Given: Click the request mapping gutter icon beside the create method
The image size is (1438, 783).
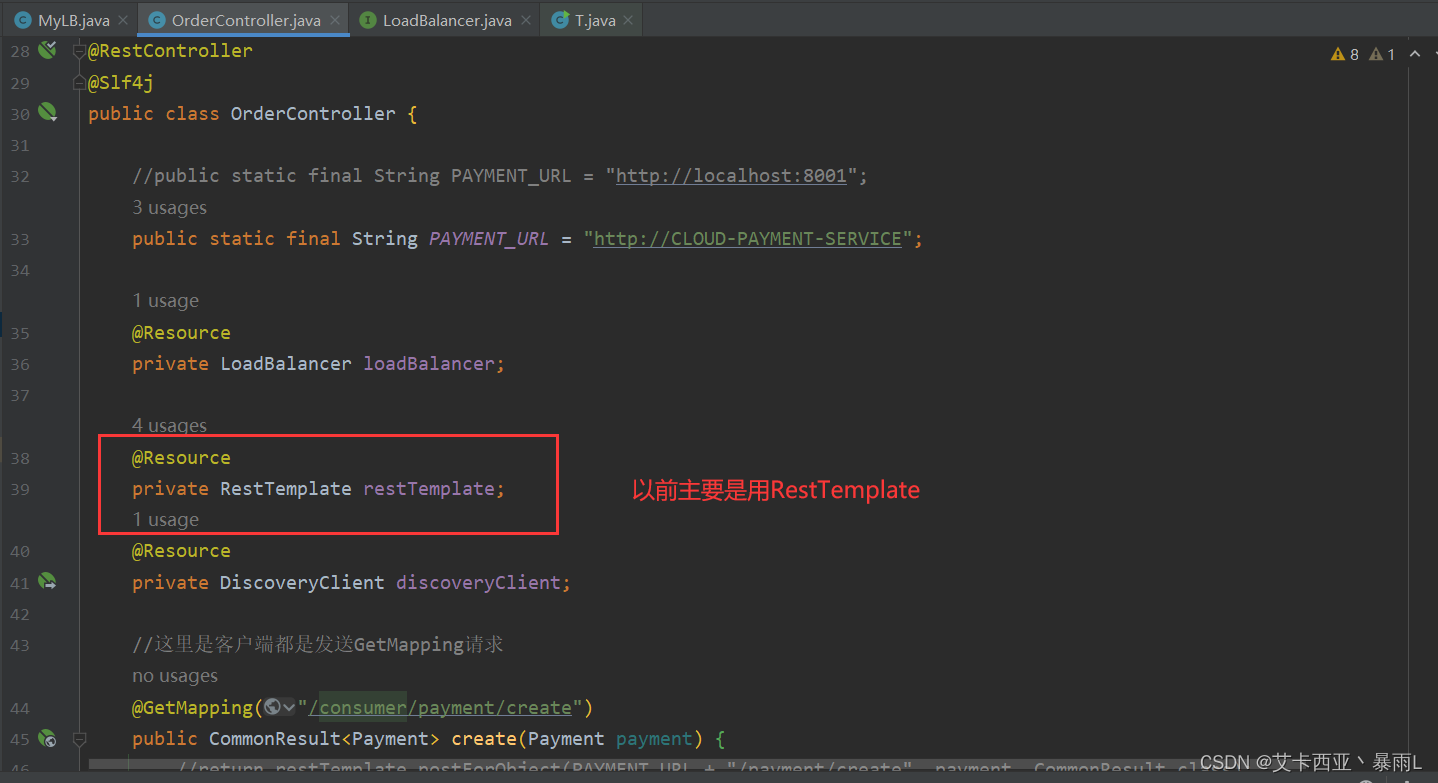Looking at the screenshot, I should 47,738.
